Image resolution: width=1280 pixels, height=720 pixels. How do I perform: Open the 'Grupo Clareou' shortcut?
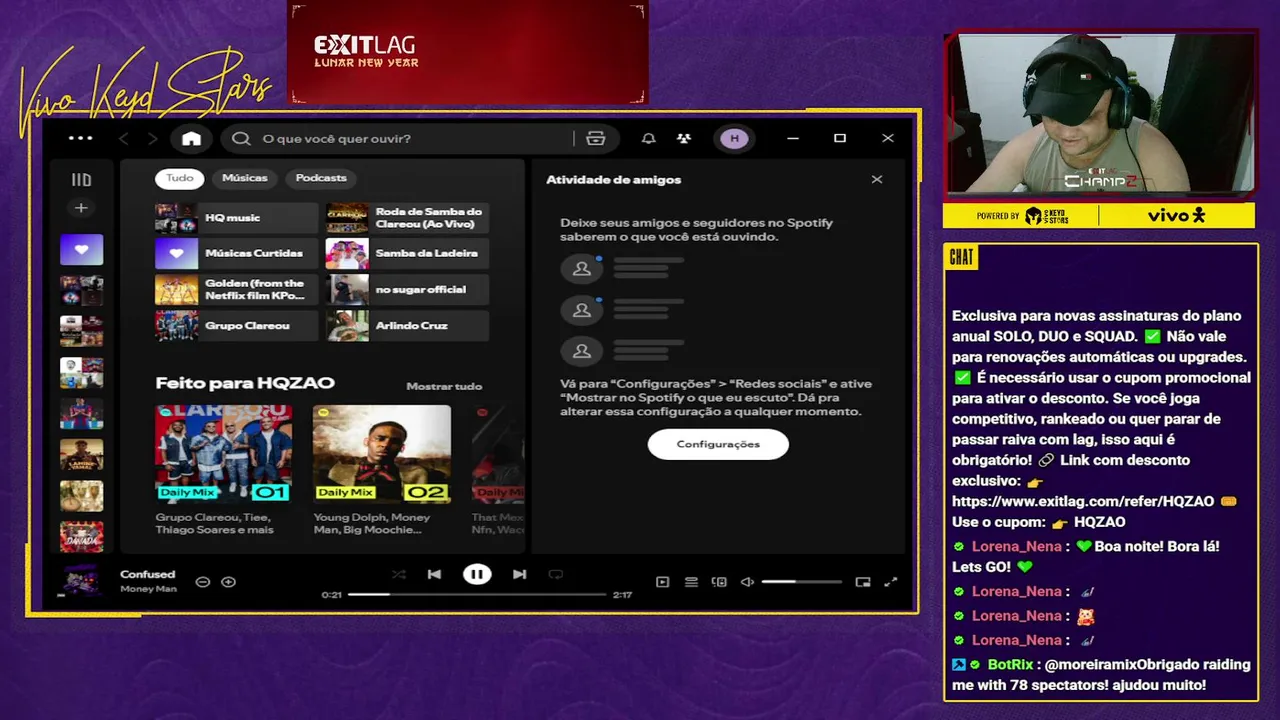click(236, 326)
